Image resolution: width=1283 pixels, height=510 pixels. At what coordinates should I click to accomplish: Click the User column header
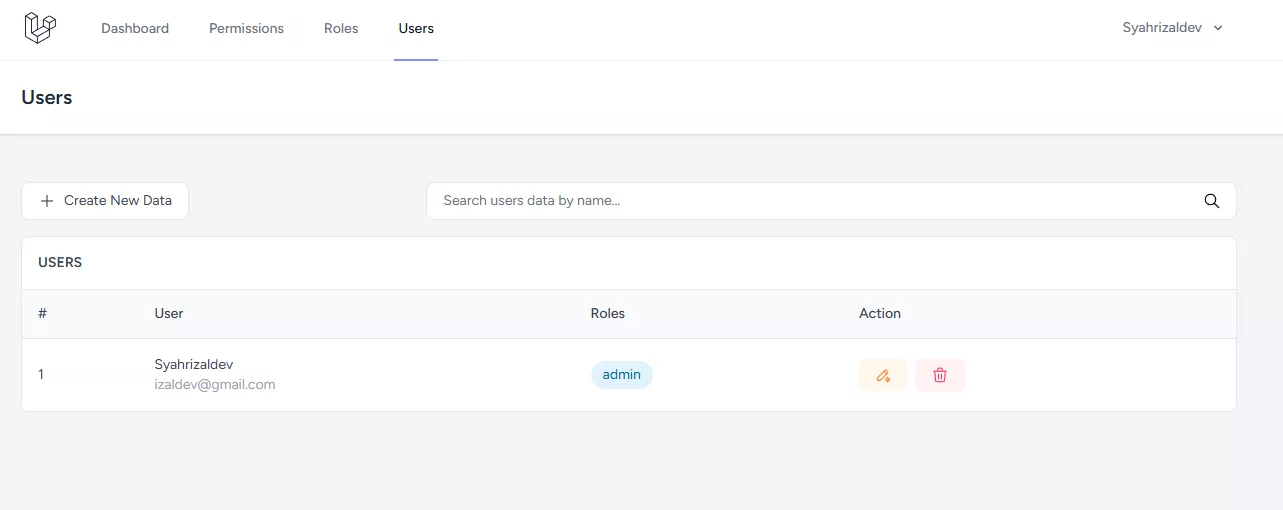tap(169, 314)
